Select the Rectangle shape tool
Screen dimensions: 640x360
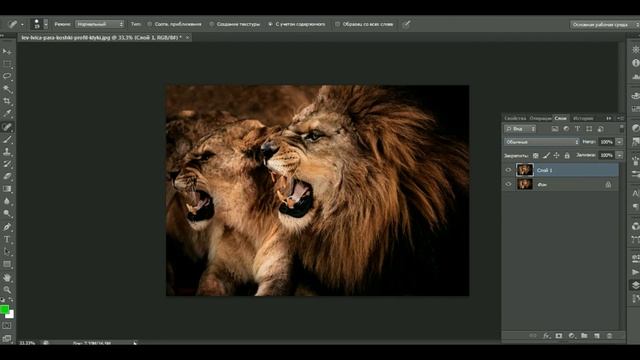point(7,264)
